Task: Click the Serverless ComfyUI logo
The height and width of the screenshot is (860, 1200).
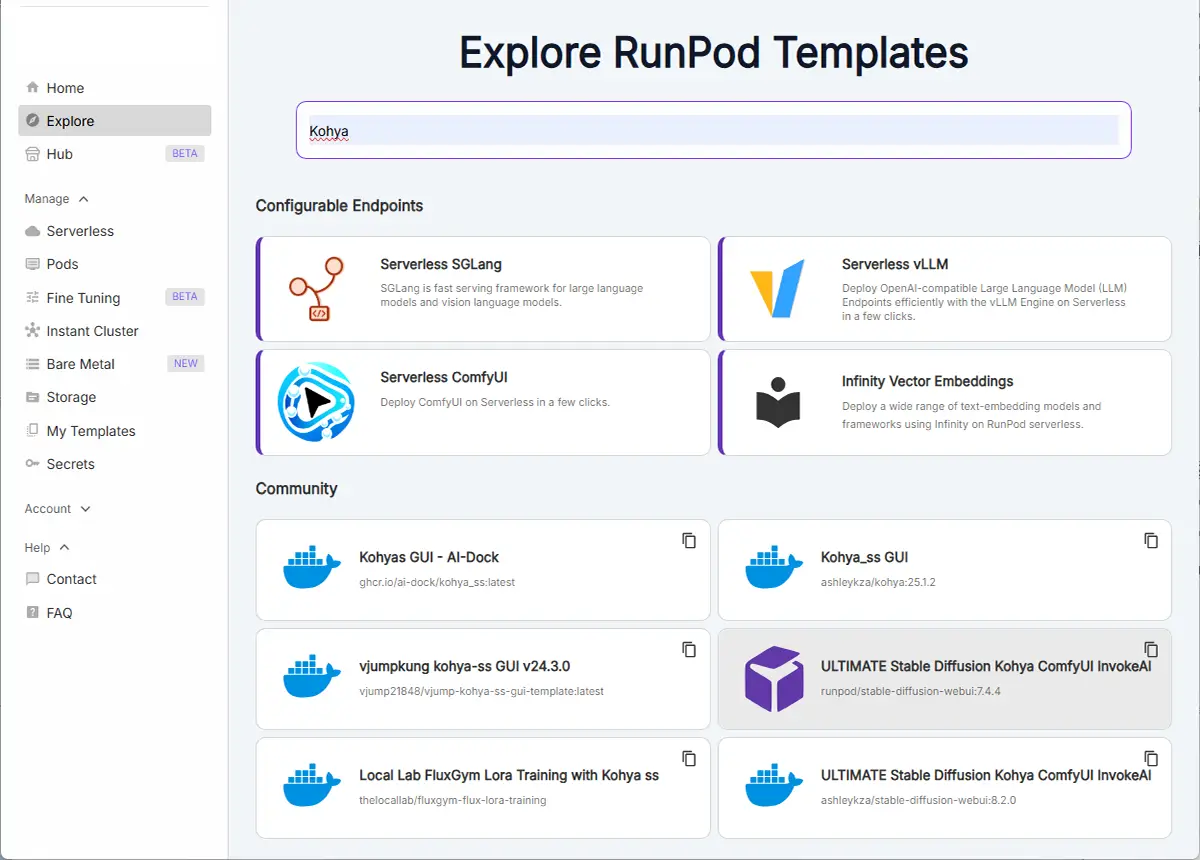Action: 316,402
